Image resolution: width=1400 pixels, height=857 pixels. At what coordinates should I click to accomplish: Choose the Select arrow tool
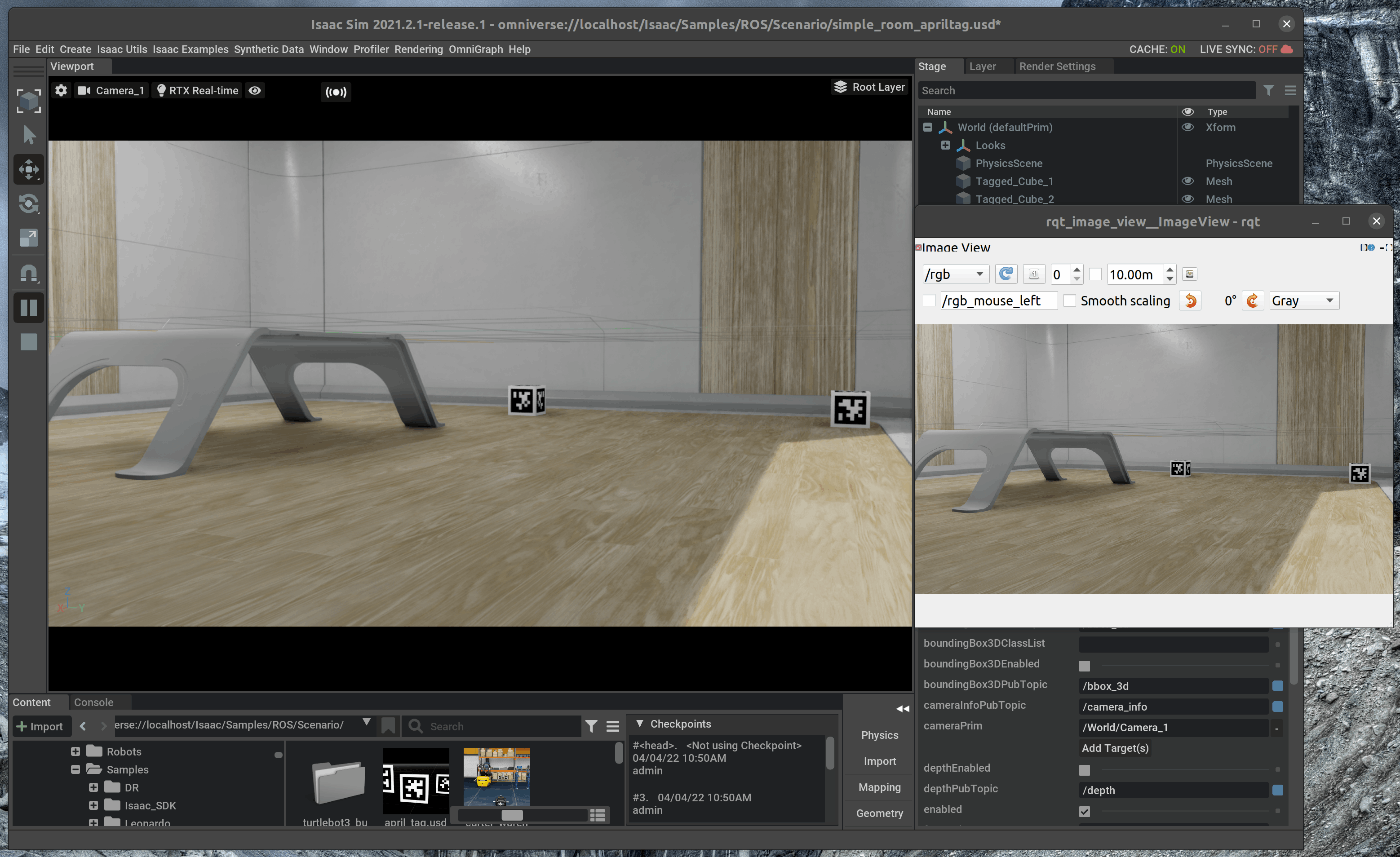point(29,135)
